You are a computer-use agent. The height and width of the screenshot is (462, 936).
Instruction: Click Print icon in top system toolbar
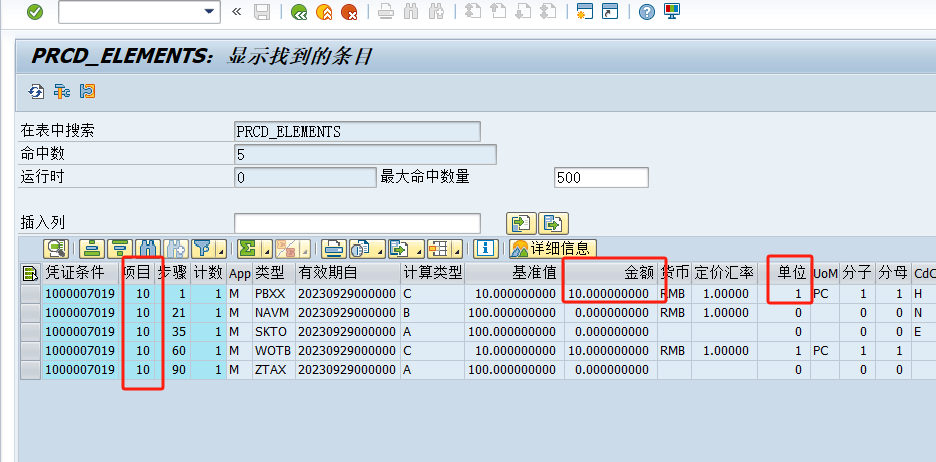[x=386, y=12]
